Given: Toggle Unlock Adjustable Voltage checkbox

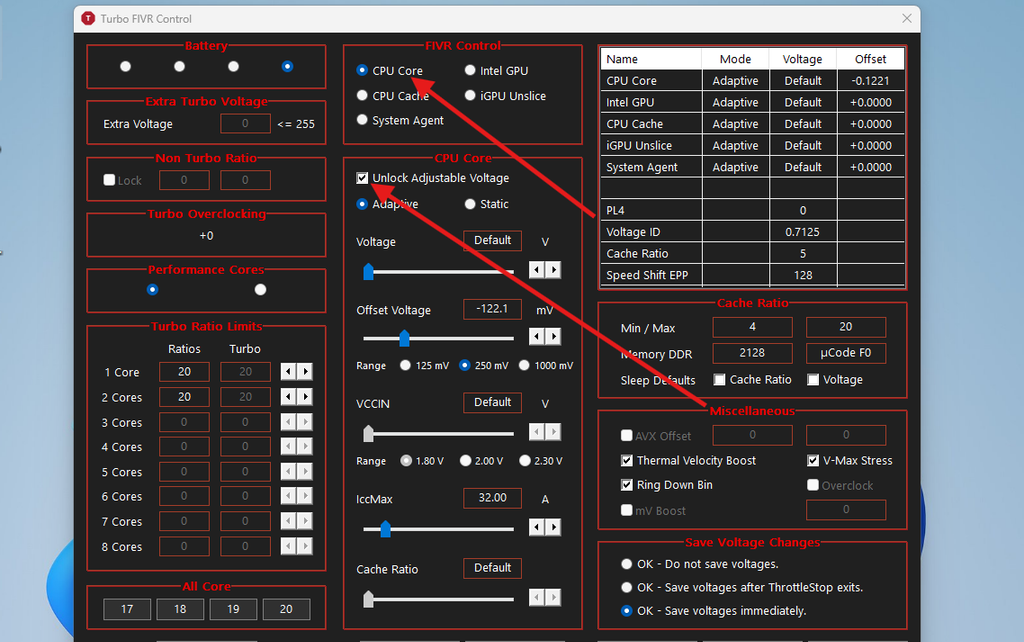Looking at the screenshot, I should tap(362, 178).
